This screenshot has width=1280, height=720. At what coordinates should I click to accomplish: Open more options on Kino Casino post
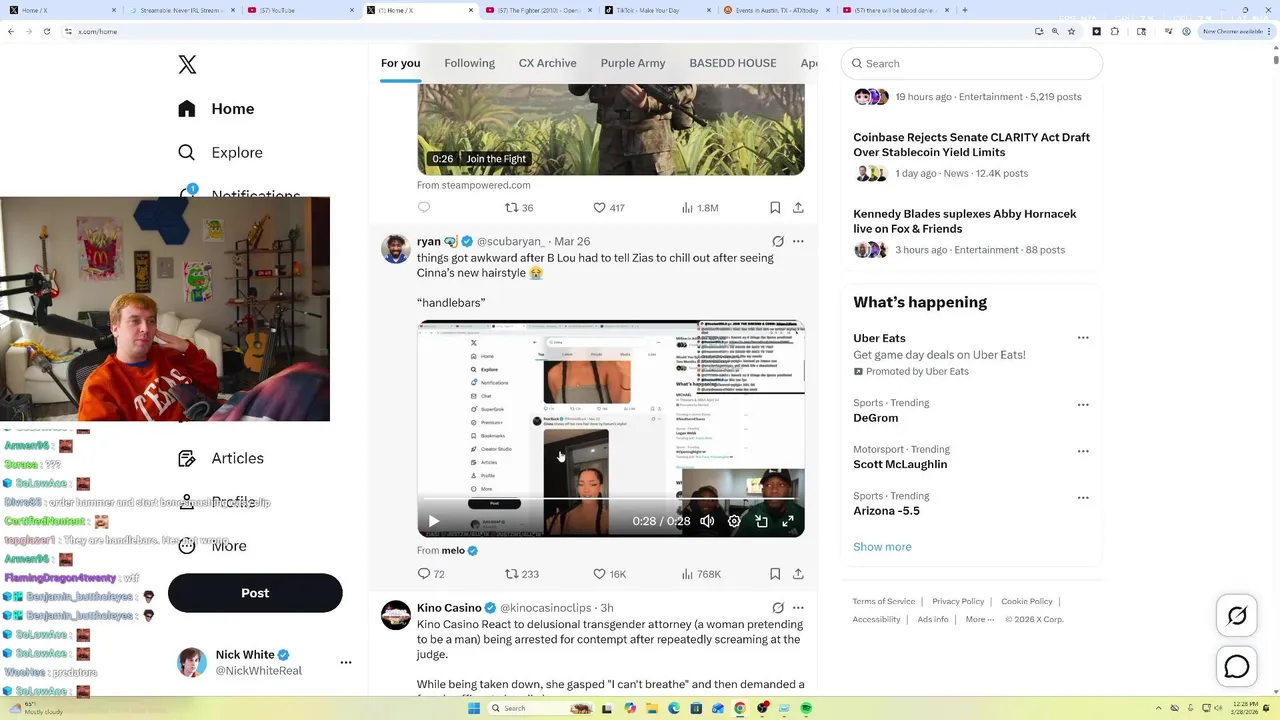click(x=798, y=607)
